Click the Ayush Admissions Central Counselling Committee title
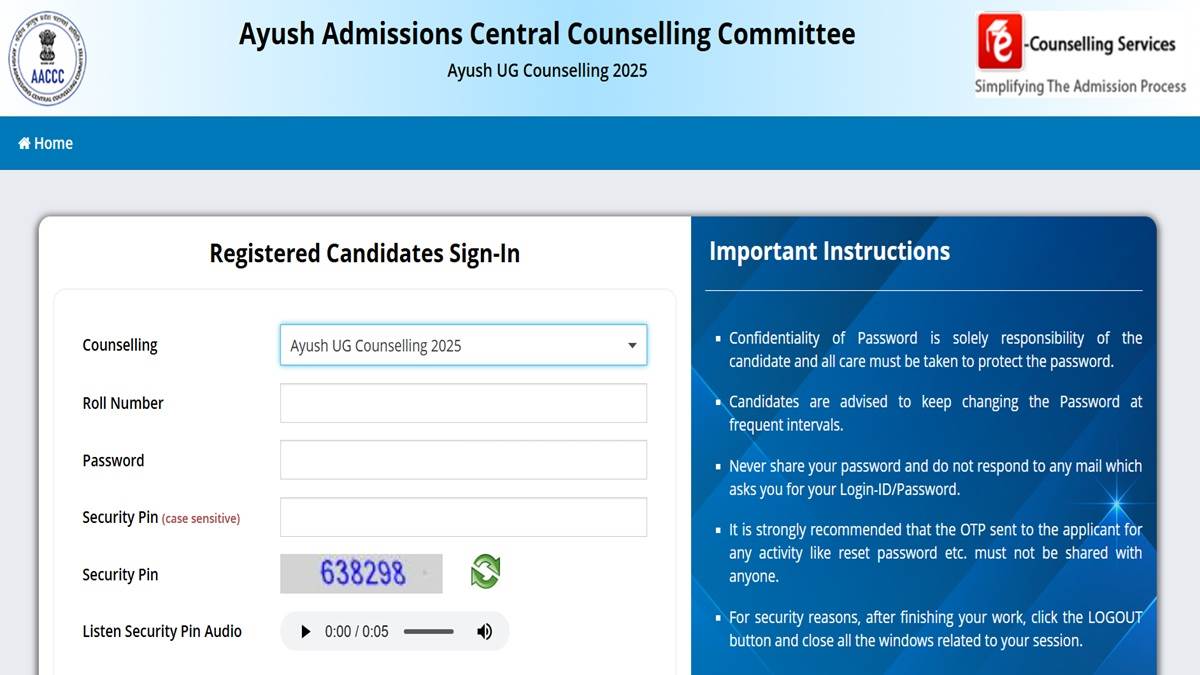This screenshot has width=1200, height=675. point(547,34)
